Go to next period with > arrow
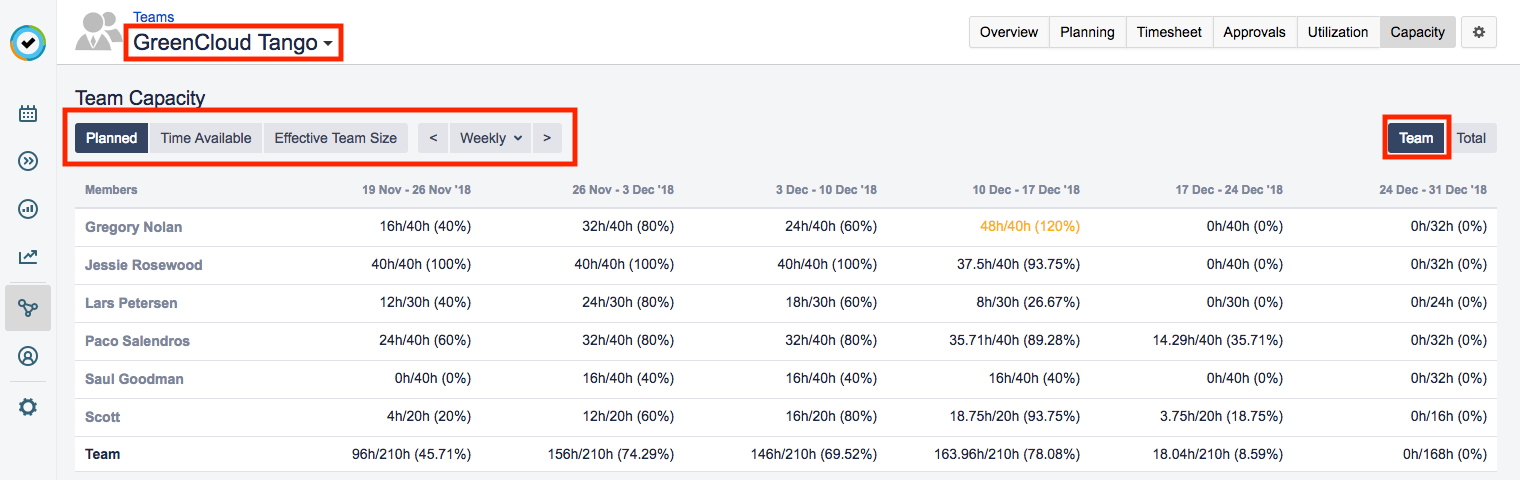 [547, 138]
